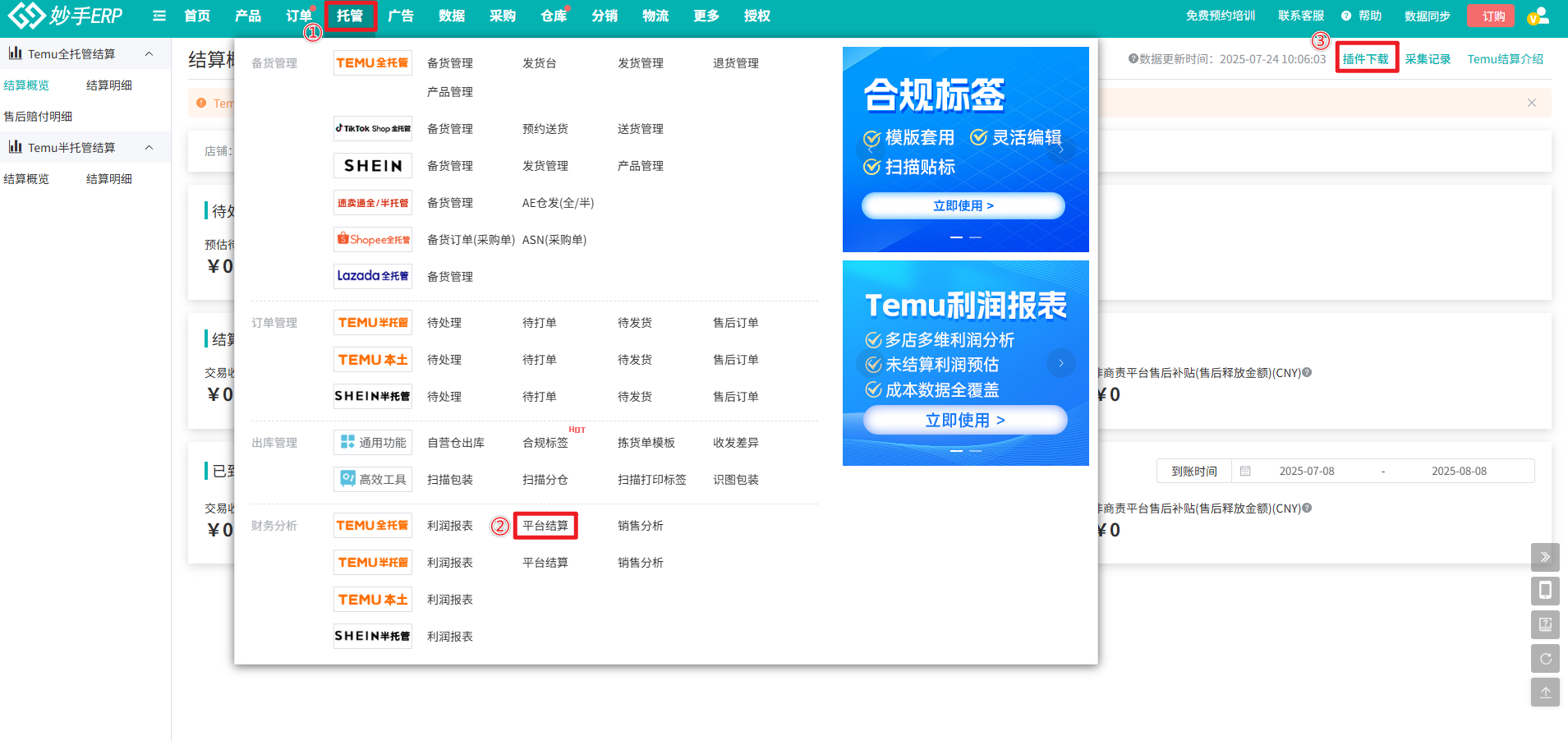Screen dimensions: 1568x741
Task: Click 免费预约培训 in the top bar
Action: [x=1221, y=16]
